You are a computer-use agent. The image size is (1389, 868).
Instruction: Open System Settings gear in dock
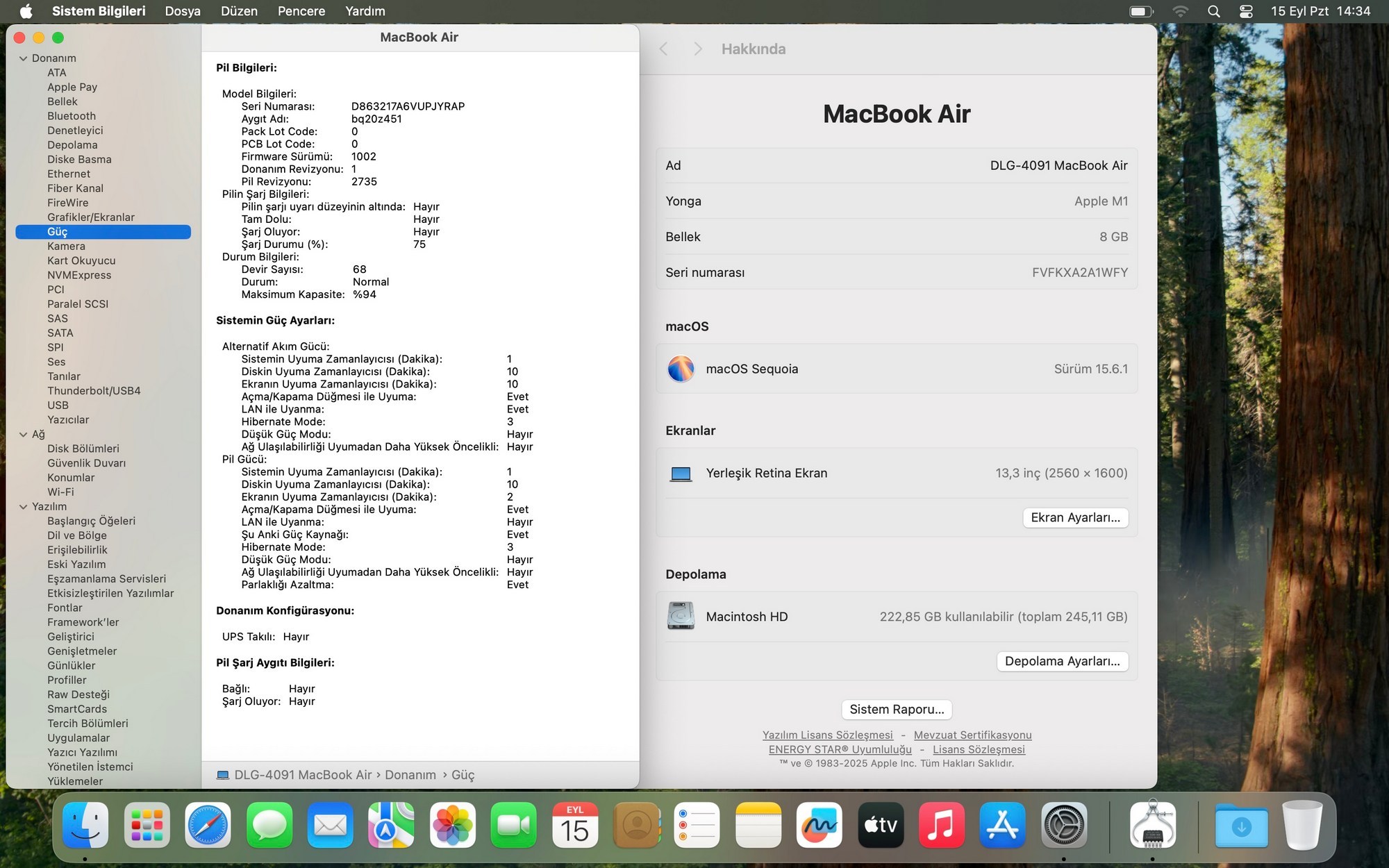(1063, 825)
